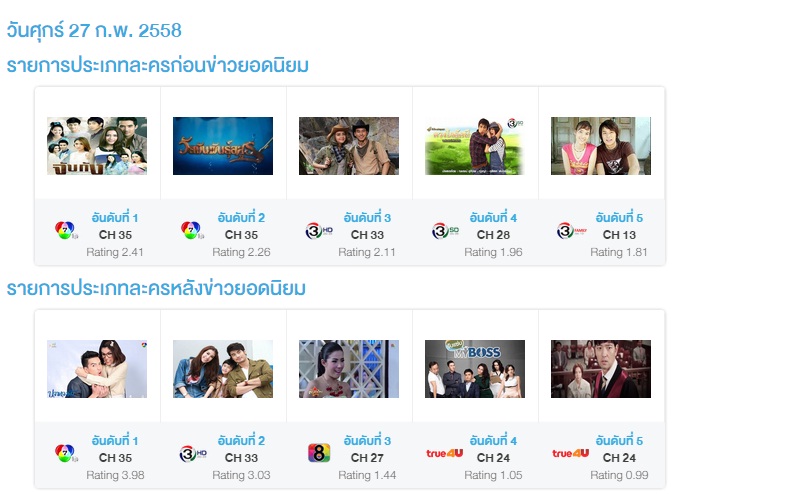This screenshot has height=503, width=803.
Task: Click CH 24 above Rating 1.05
Action: [493, 457]
